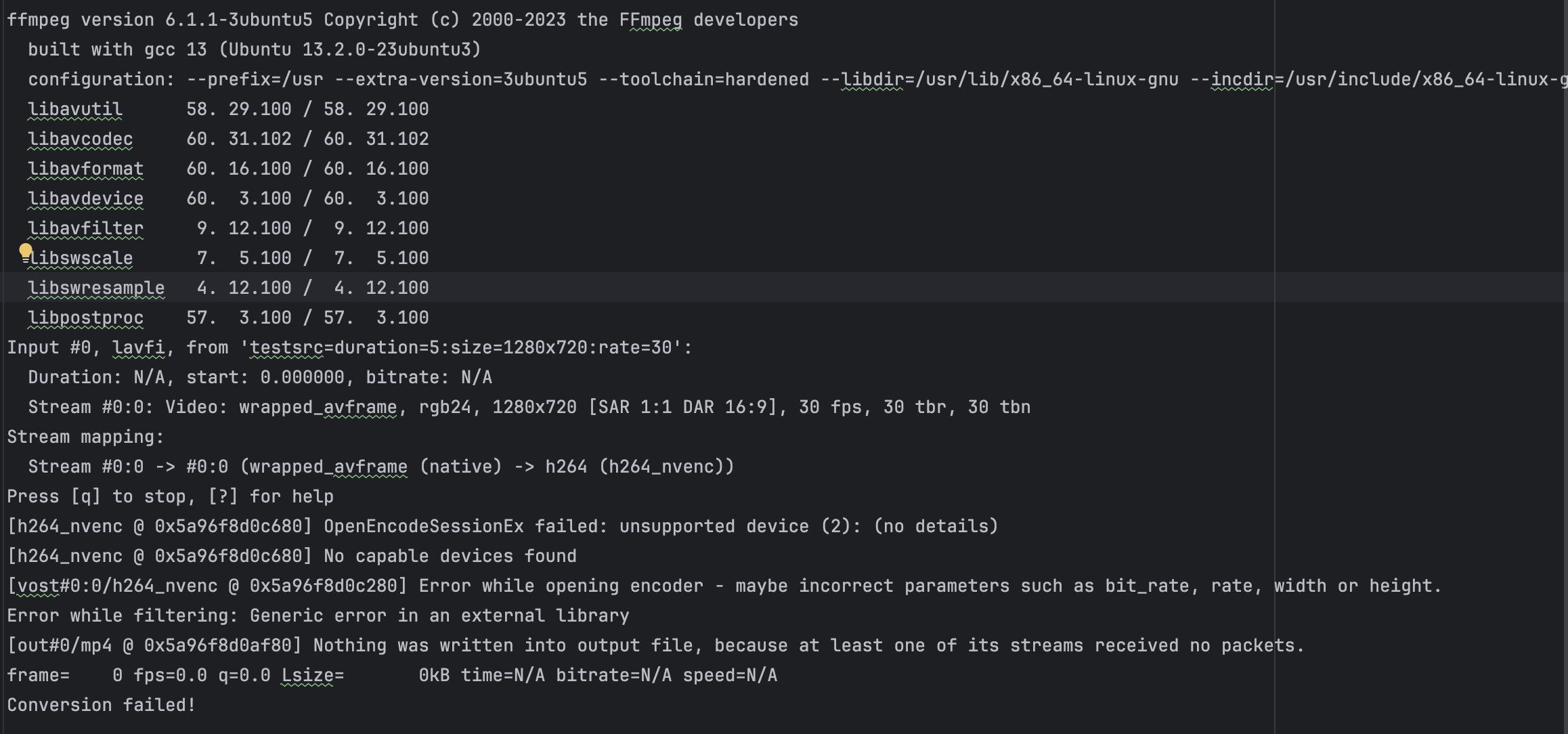
Task: Click the underlined FFmpeg word in first line
Action: [x=650, y=20]
